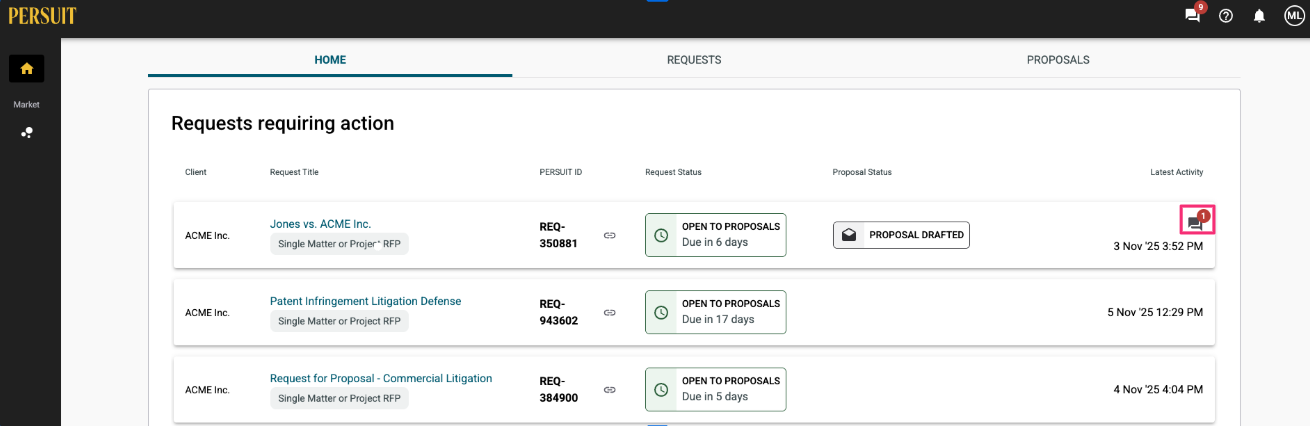The width and height of the screenshot is (1310, 426).
Task: Click Open to Proposals Due in 6 days
Action: [x=715, y=235]
